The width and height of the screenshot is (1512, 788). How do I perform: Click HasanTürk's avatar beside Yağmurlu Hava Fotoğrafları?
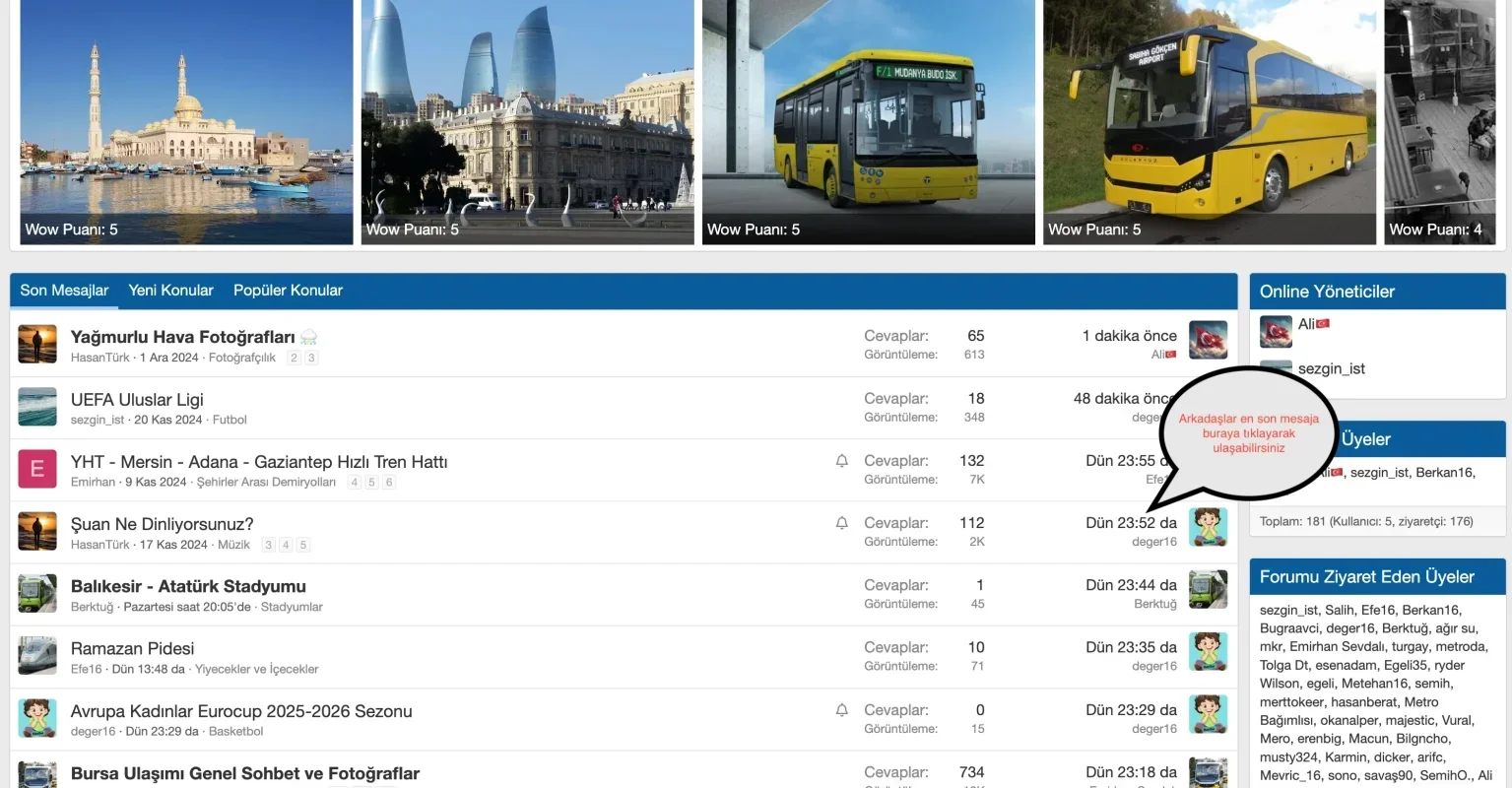coord(37,344)
